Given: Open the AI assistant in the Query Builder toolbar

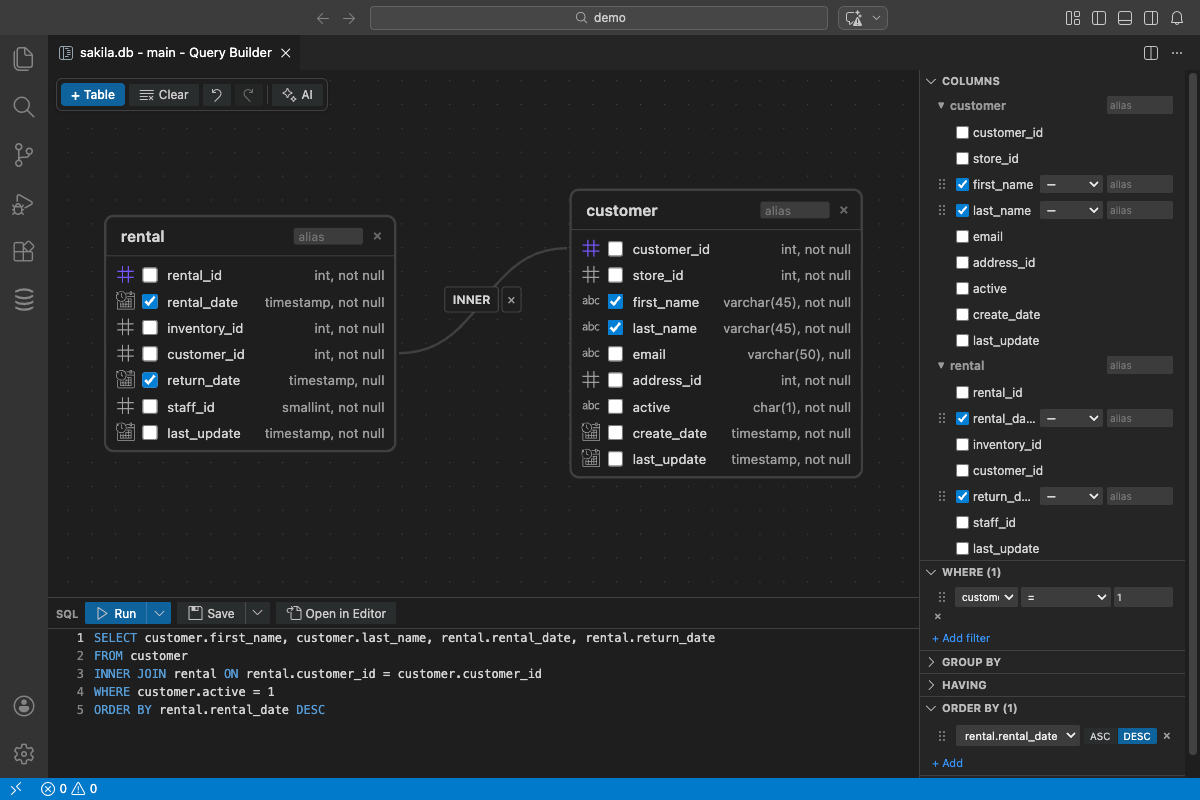Looking at the screenshot, I should tap(297, 94).
